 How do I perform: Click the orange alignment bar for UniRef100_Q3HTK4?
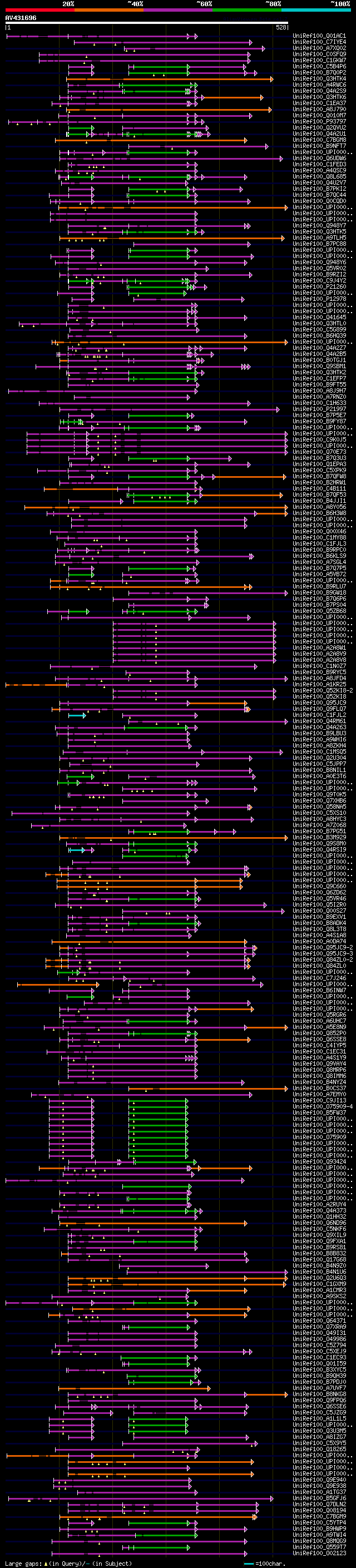pos(170,79)
